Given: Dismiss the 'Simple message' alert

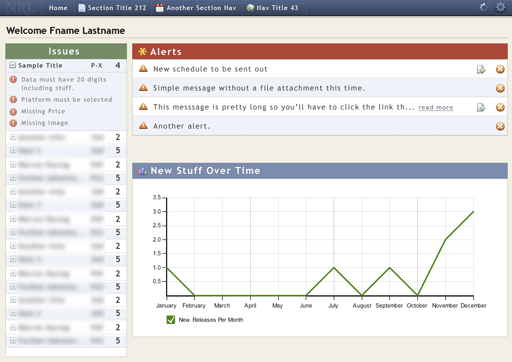Looking at the screenshot, I should tap(500, 88).
